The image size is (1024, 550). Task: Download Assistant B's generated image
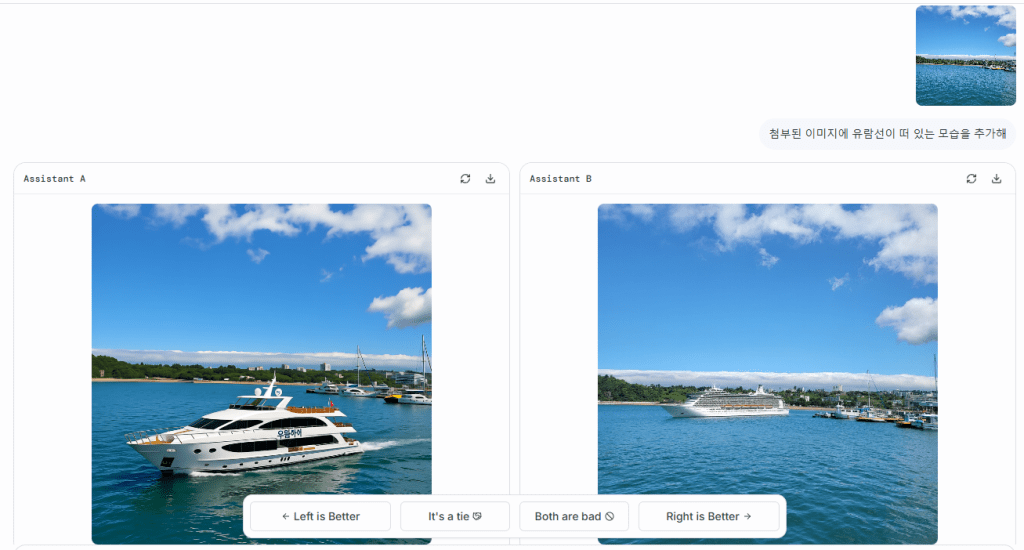click(997, 178)
